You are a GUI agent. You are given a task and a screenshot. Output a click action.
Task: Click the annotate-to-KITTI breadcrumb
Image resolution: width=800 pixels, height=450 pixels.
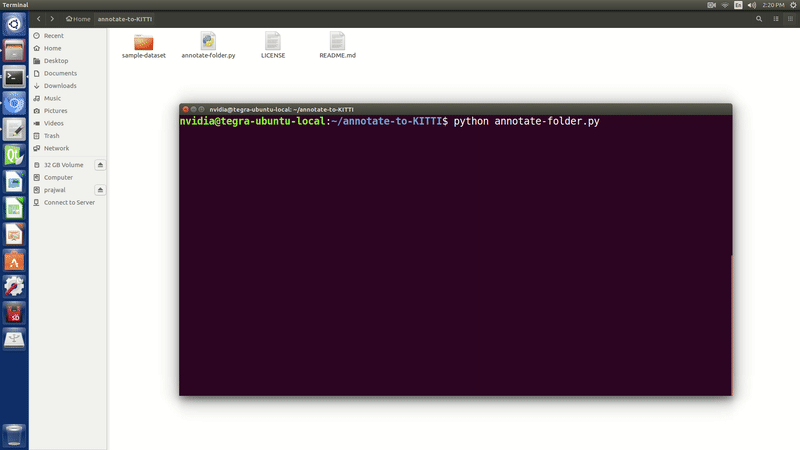coord(125,19)
